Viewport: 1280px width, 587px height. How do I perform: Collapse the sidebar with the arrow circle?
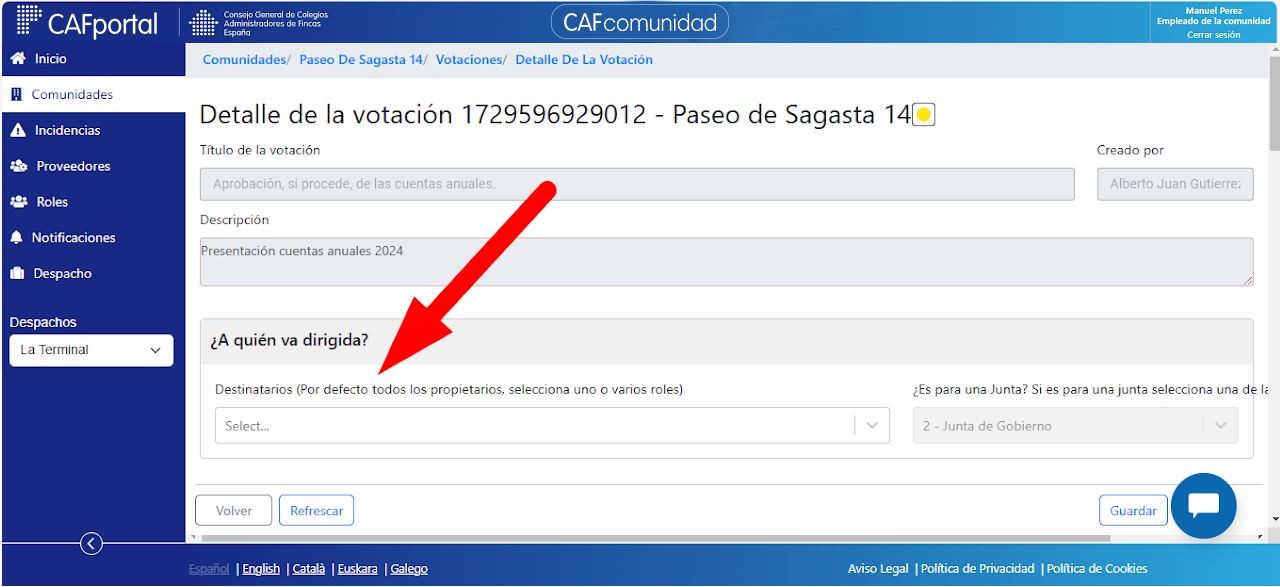(x=91, y=544)
